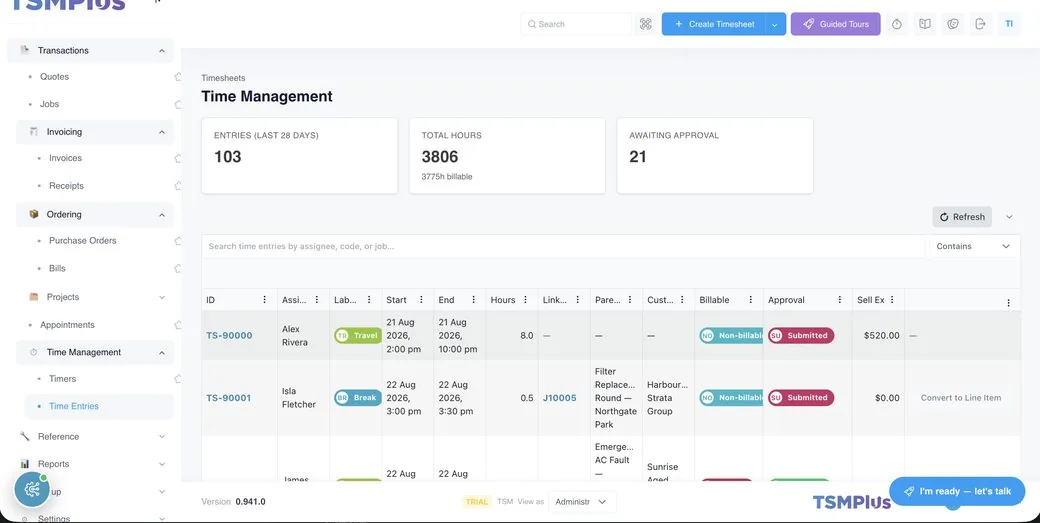The height and width of the screenshot is (523, 1040).
Task: Open Customer column options menu
Action: tap(682, 300)
